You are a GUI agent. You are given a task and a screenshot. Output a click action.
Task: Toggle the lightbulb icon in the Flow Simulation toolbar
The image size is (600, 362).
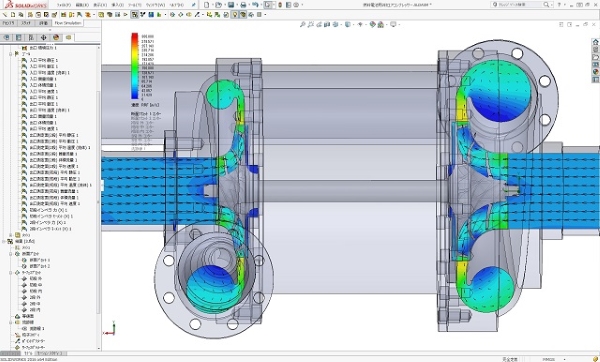(235, 15)
